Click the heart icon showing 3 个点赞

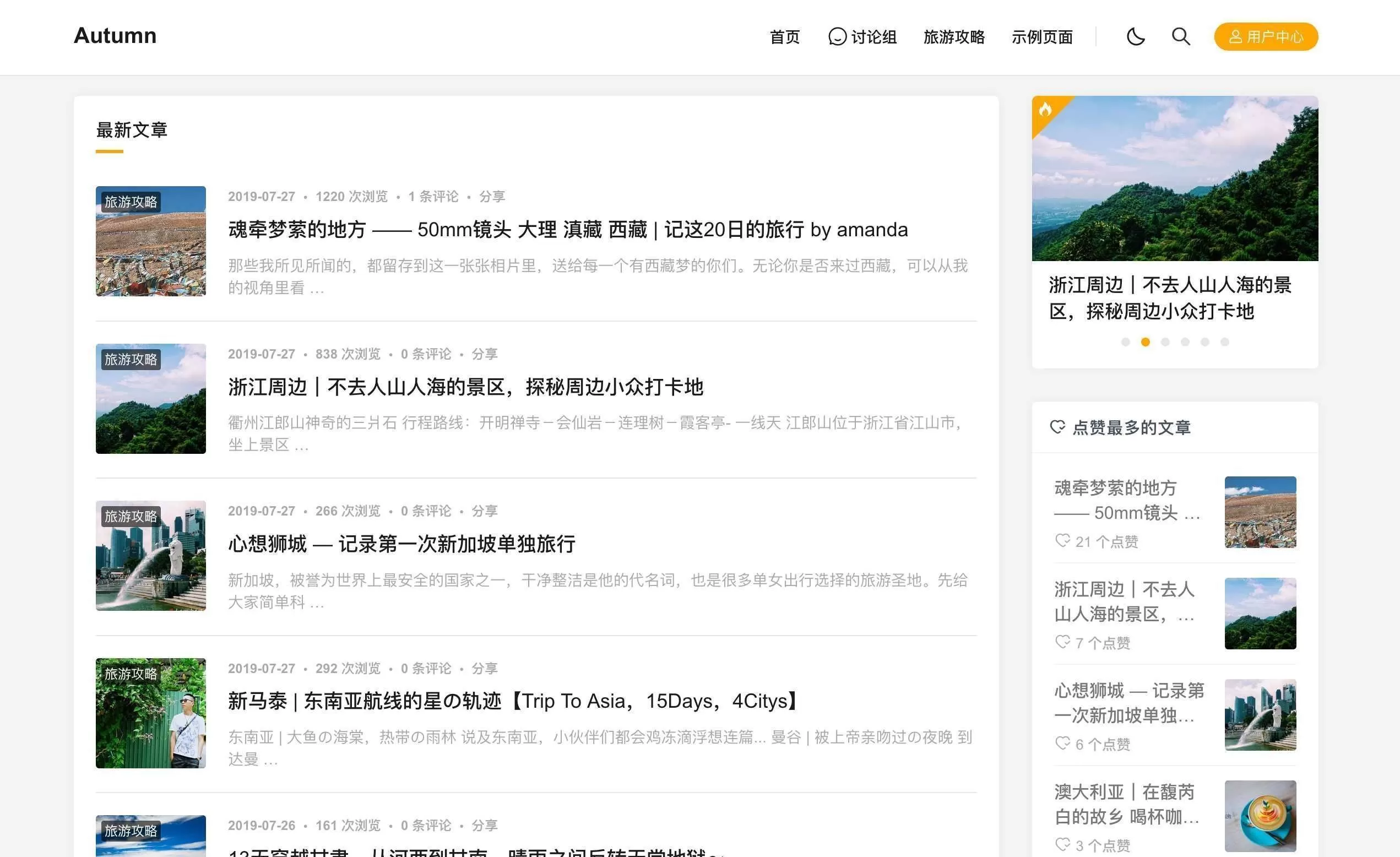click(1062, 845)
